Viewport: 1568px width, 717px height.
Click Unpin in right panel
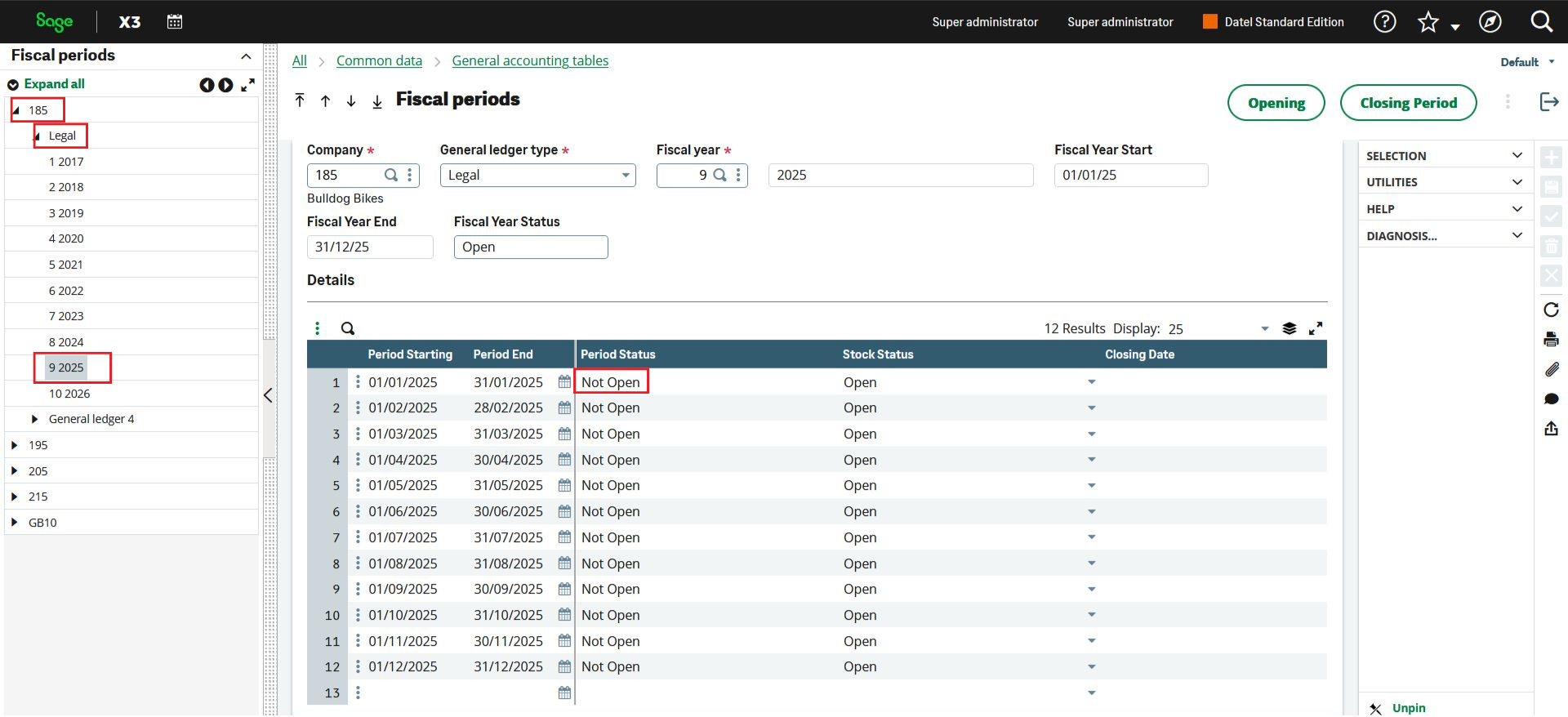click(1409, 707)
